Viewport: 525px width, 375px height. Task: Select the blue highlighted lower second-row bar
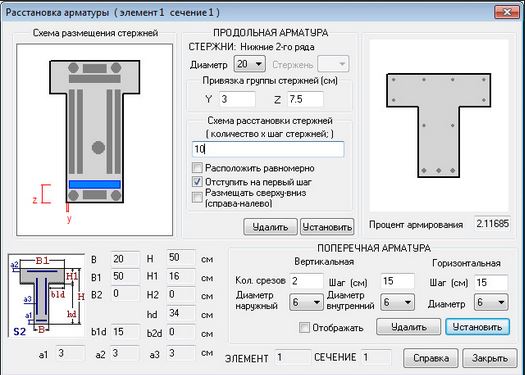(x=95, y=184)
